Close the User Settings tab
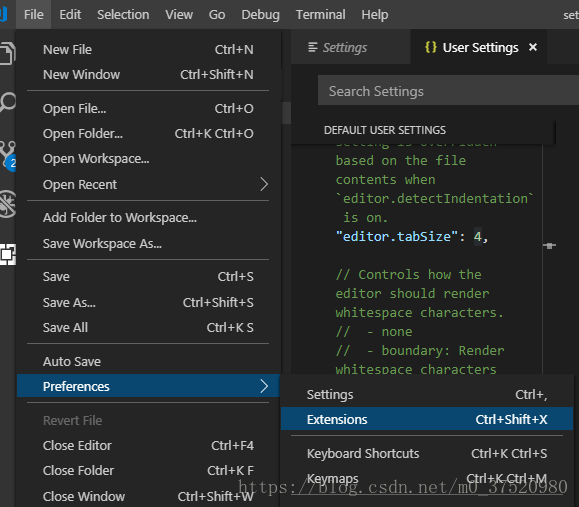The width and height of the screenshot is (579, 507). [532, 47]
